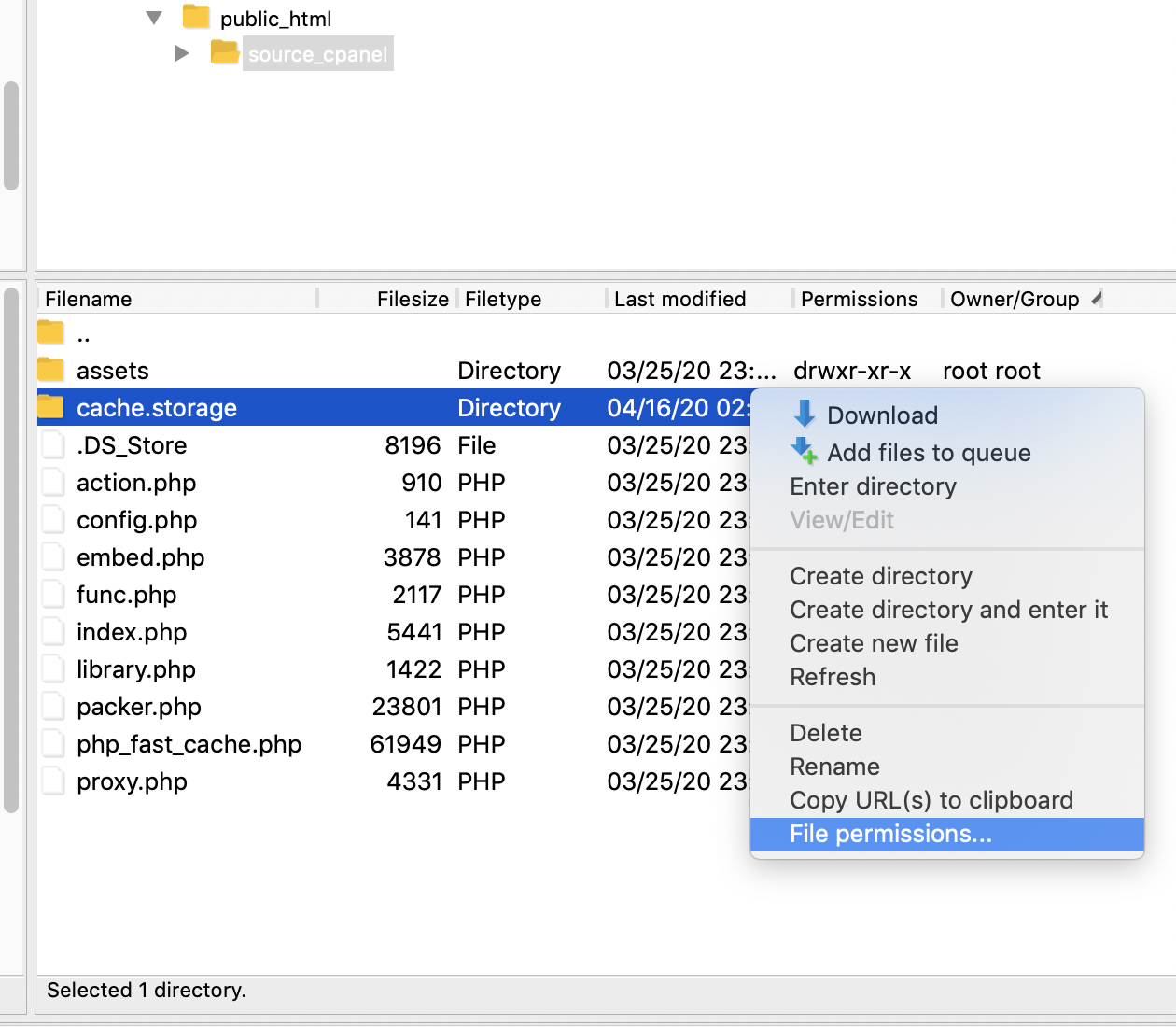Click the Add files to queue icon
Image resolution: width=1176 pixels, height=1027 pixels.
click(804, 451)
